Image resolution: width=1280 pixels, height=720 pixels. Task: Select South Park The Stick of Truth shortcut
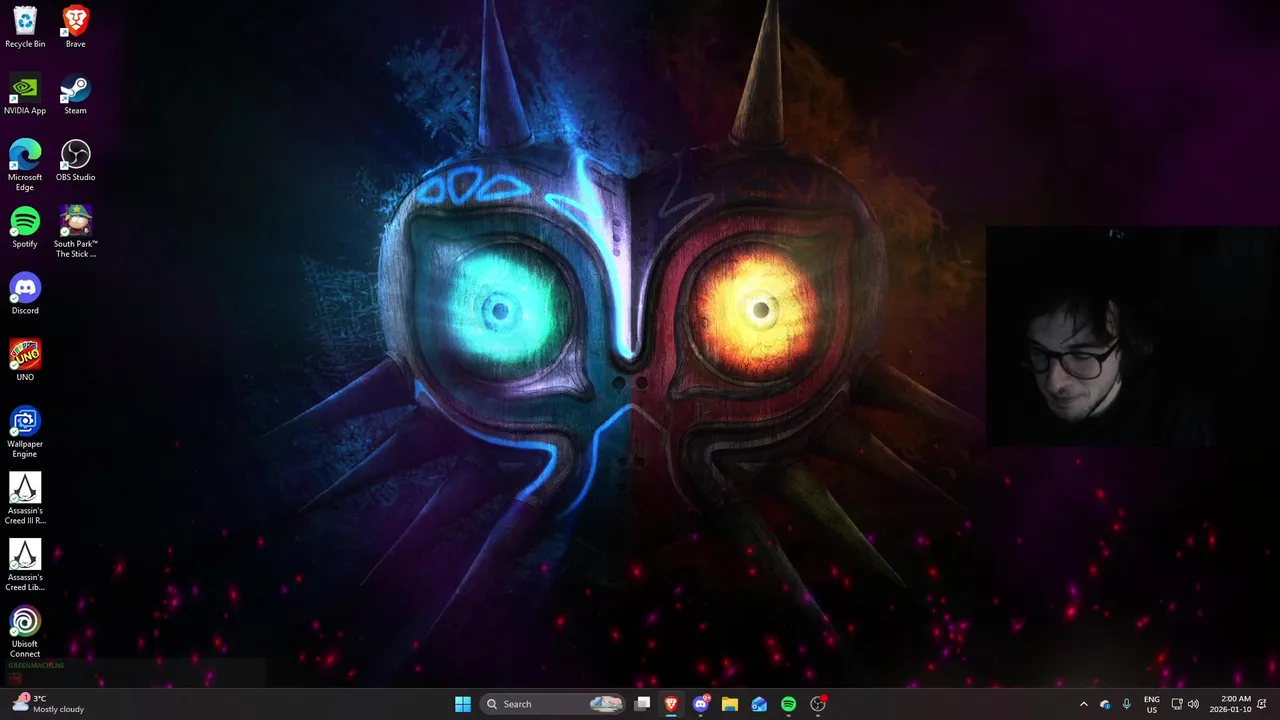(x=75, y=232)
